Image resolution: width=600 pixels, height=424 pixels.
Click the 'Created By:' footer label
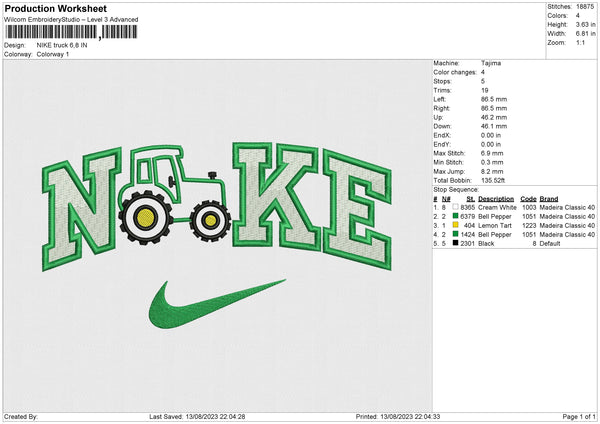[x=21, y=416]
